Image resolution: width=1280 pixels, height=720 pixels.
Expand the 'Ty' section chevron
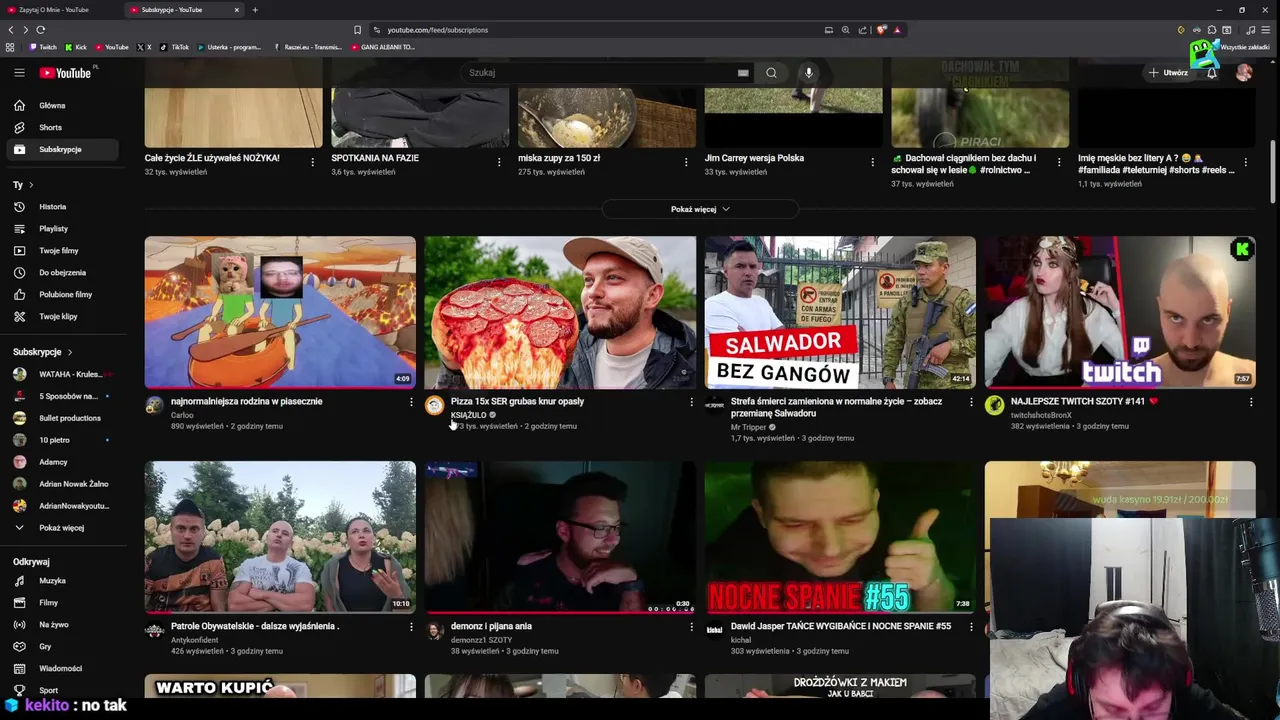pos(31,185)
